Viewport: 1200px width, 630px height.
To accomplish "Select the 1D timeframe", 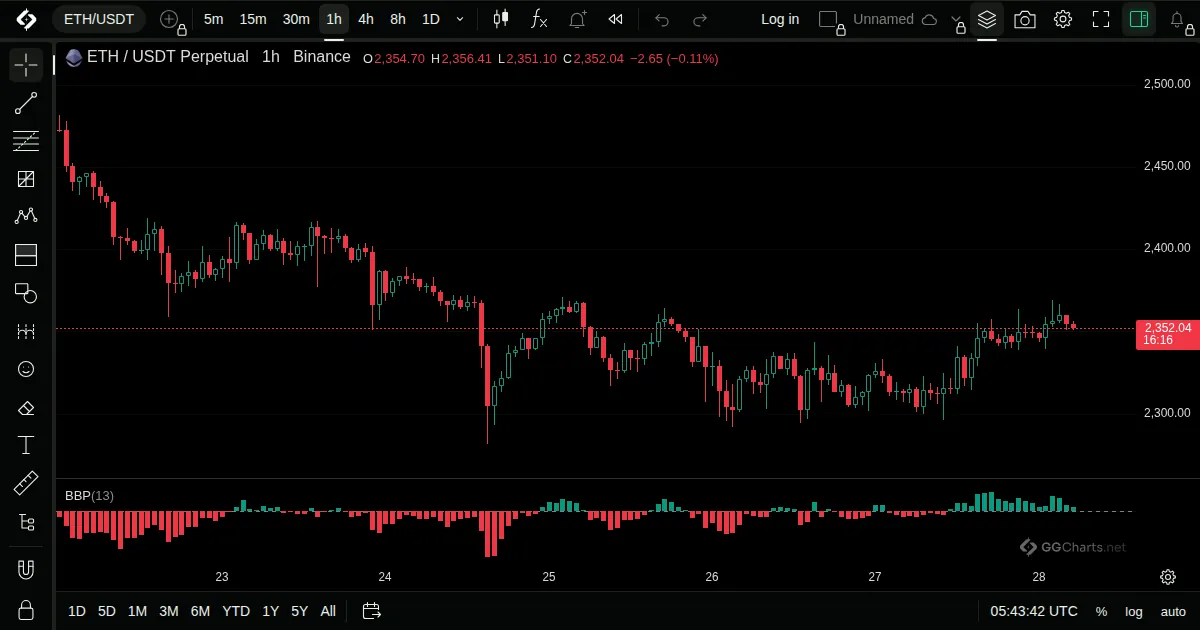I will point(431,19).
